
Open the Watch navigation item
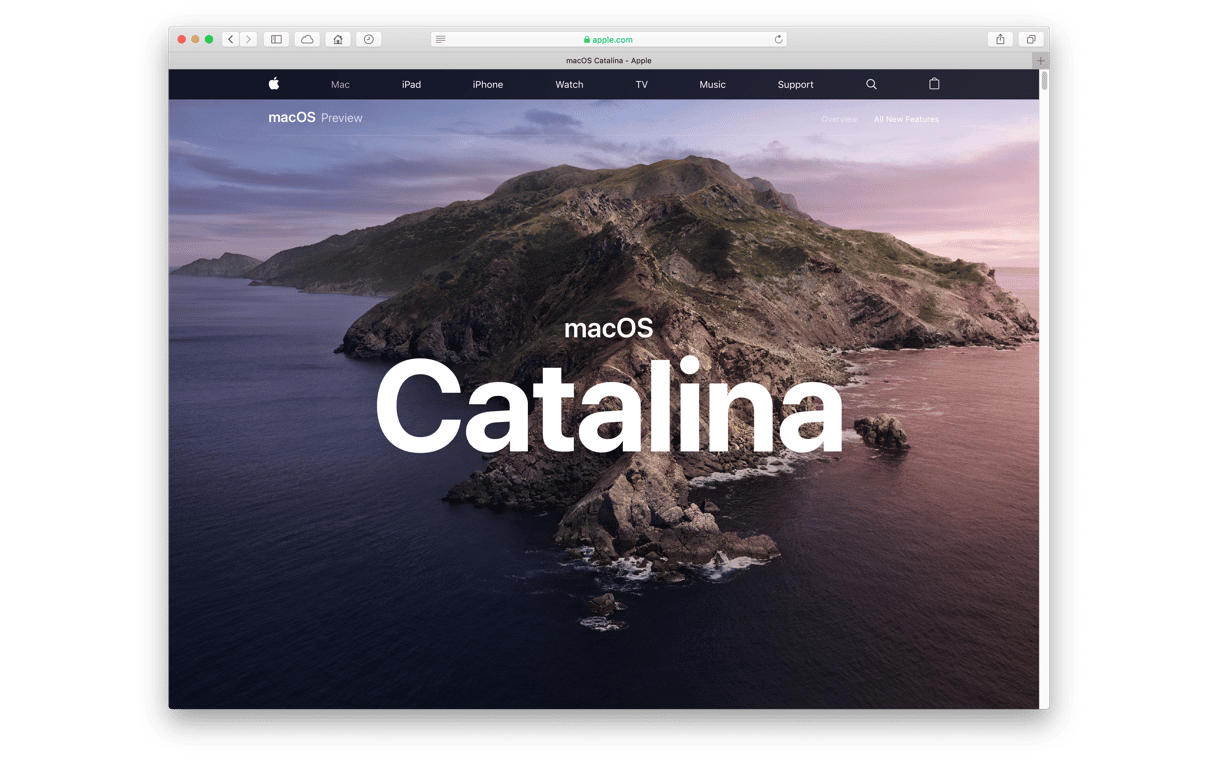coord(569,85)
